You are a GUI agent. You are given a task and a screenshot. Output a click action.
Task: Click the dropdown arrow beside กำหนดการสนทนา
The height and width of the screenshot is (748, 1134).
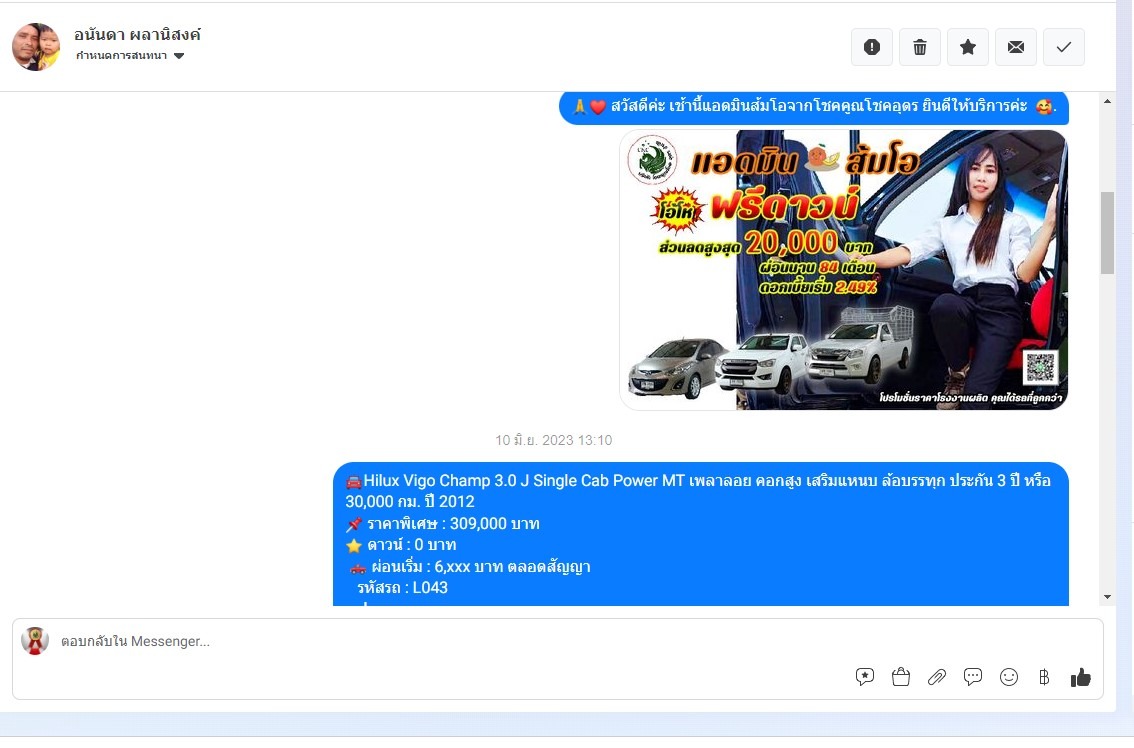(179, 56)
